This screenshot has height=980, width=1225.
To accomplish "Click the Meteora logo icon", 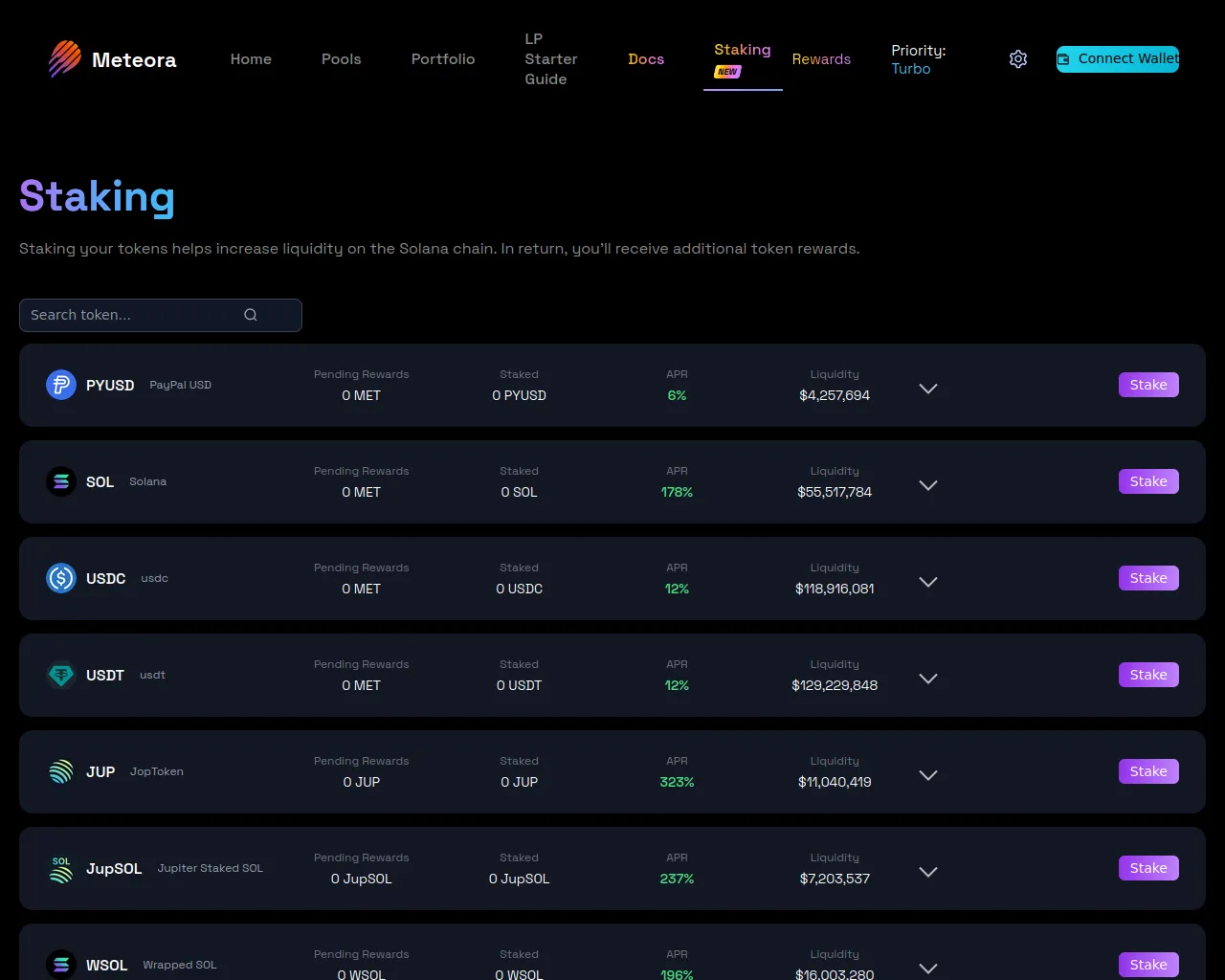I will click(x=65, y=59).
